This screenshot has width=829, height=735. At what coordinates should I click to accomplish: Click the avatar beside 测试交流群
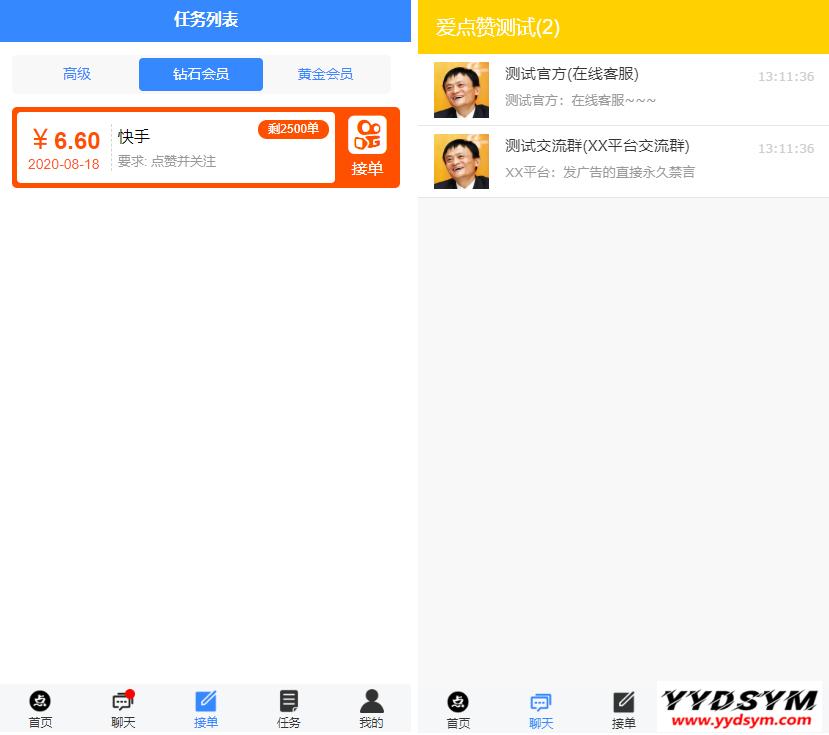461,162
